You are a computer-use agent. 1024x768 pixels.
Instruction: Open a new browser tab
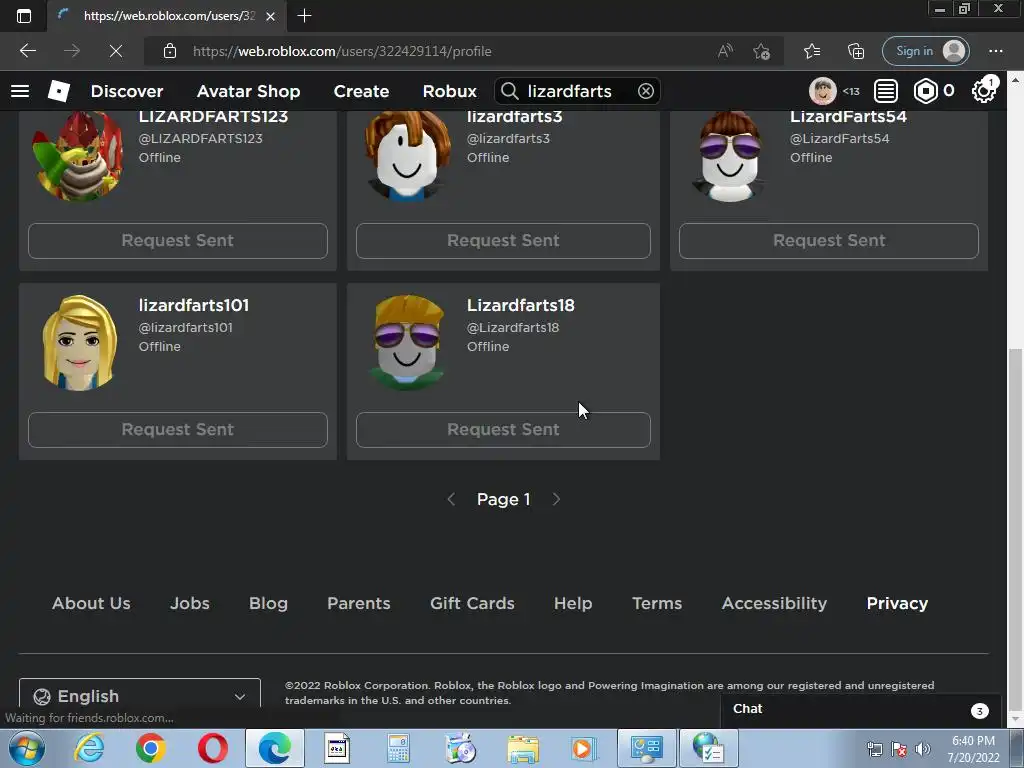(304, 16)
